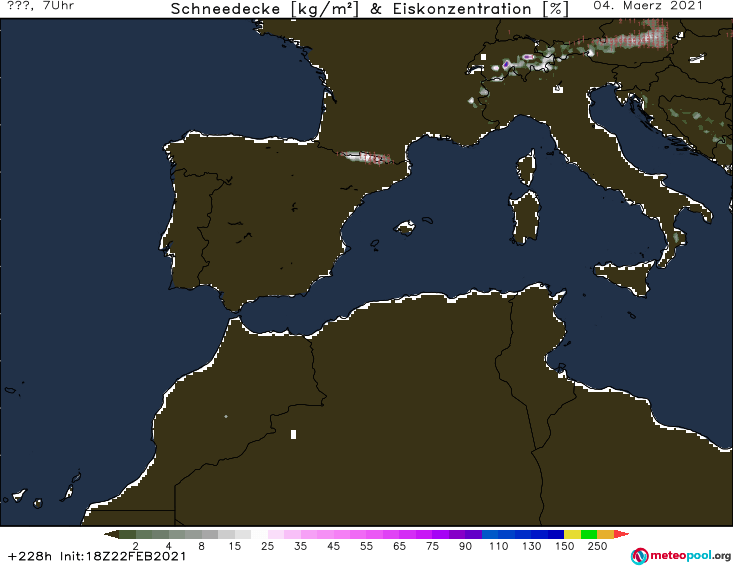Click the island of Sardinia on the map
The width and height of the screenshot is (733, 566).
coord(525,218)
